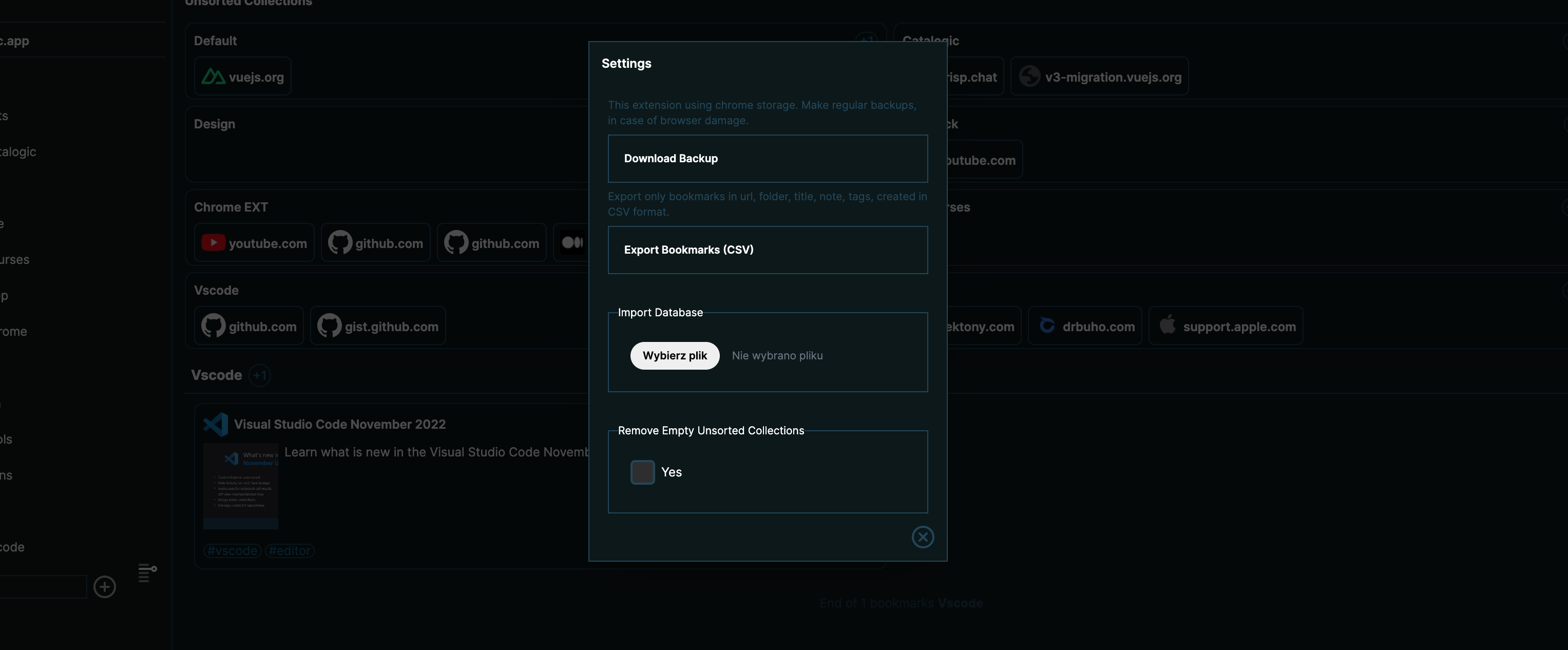Click the #editor tag

pos(289,550)
